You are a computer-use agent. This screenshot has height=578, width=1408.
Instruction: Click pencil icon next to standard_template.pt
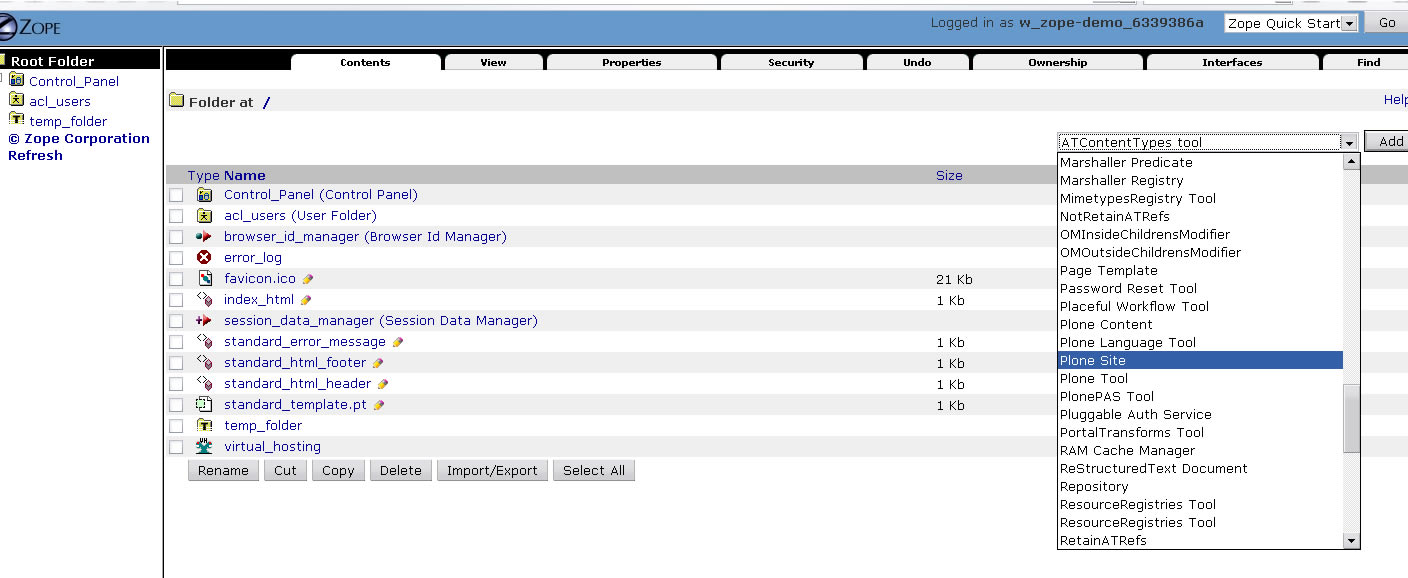pos(379,405)
